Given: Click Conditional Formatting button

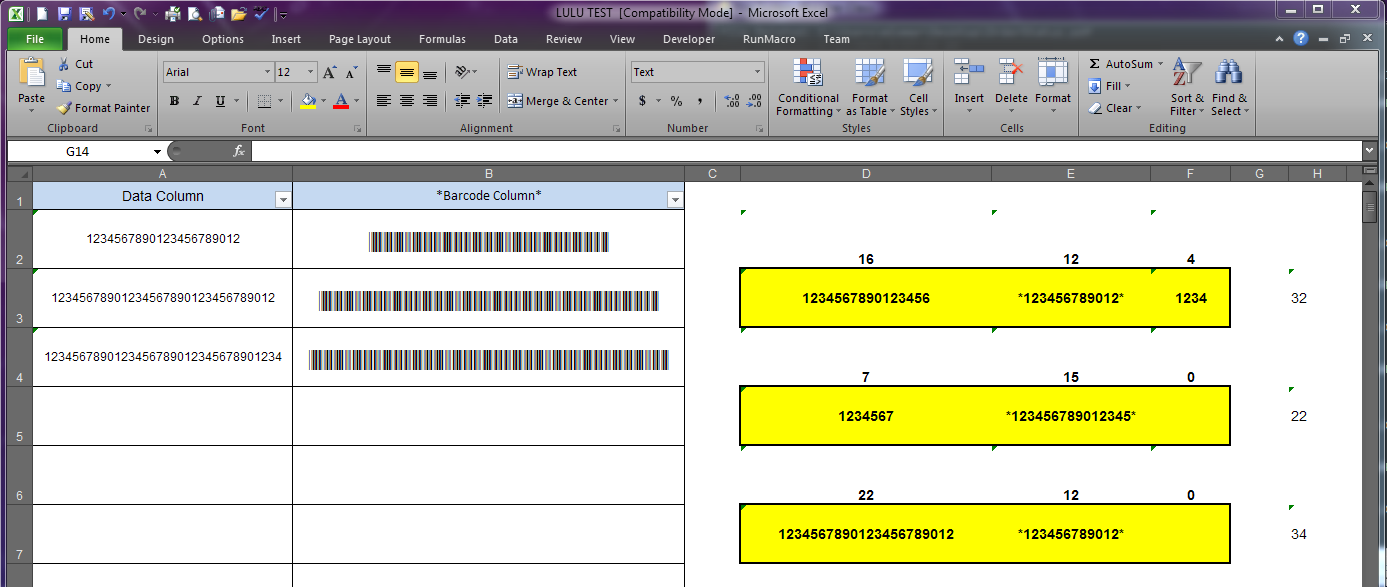Looking at the screenshot, I should point(808,88).
